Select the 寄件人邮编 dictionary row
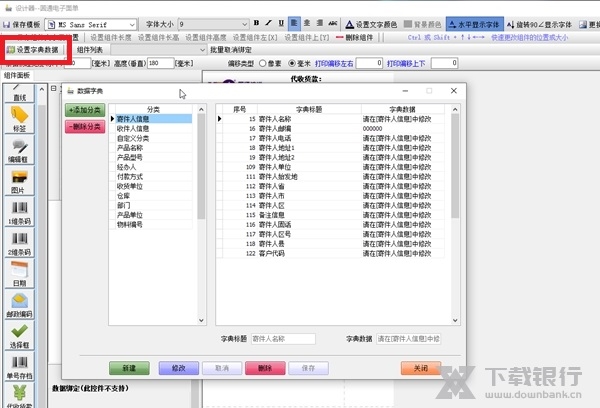 [x=333, y=129]
